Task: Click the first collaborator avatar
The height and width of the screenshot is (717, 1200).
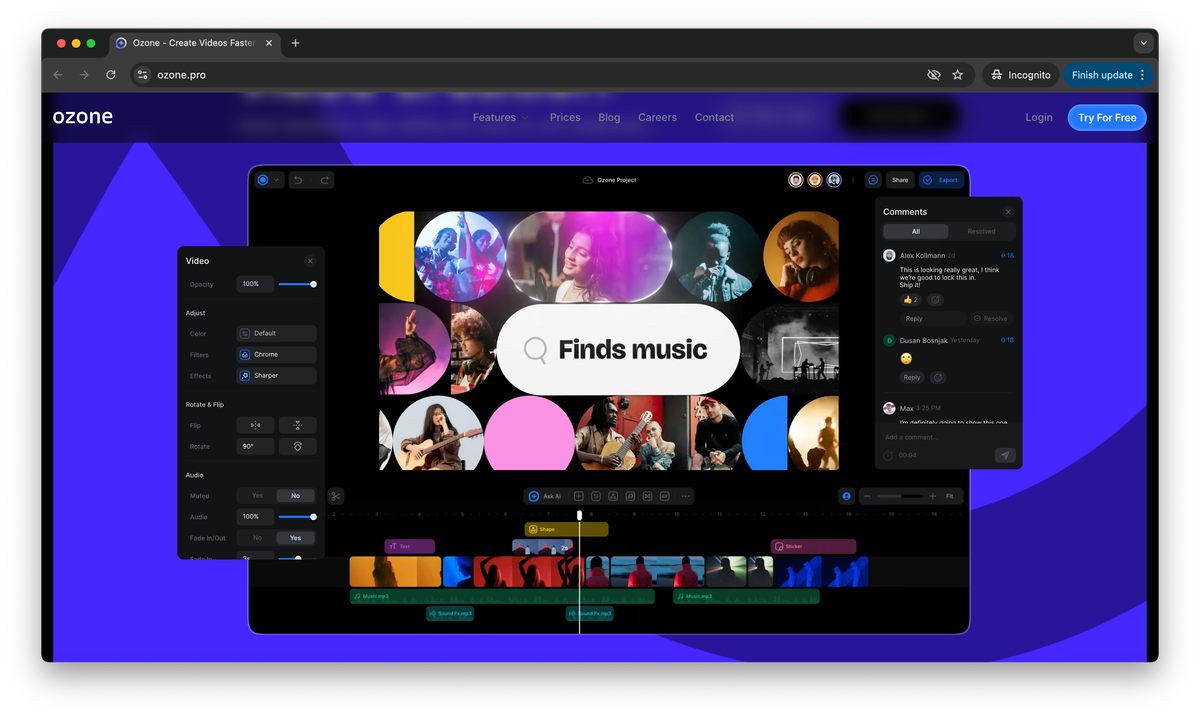Action: click(x=796, y=180)
